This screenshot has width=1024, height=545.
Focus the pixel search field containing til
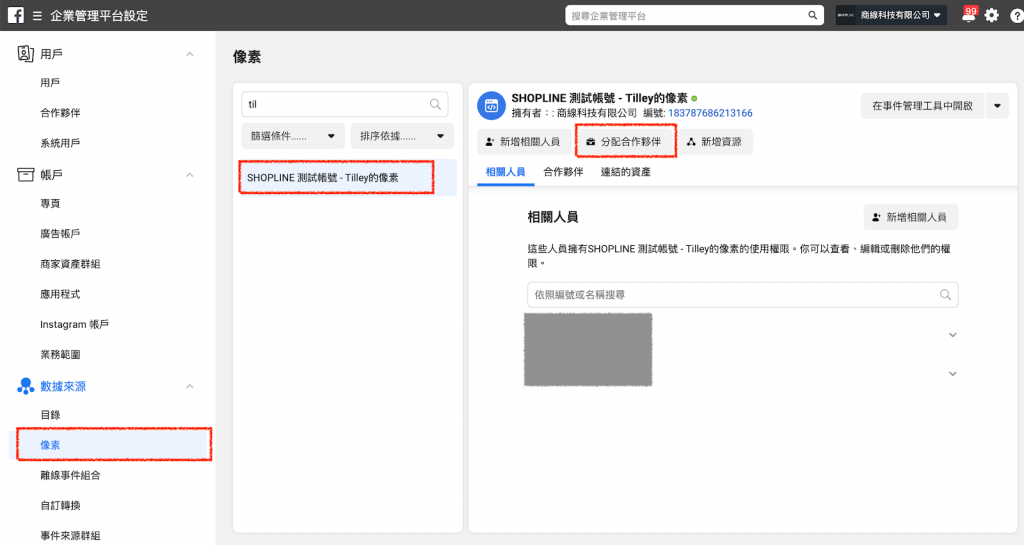345,104
